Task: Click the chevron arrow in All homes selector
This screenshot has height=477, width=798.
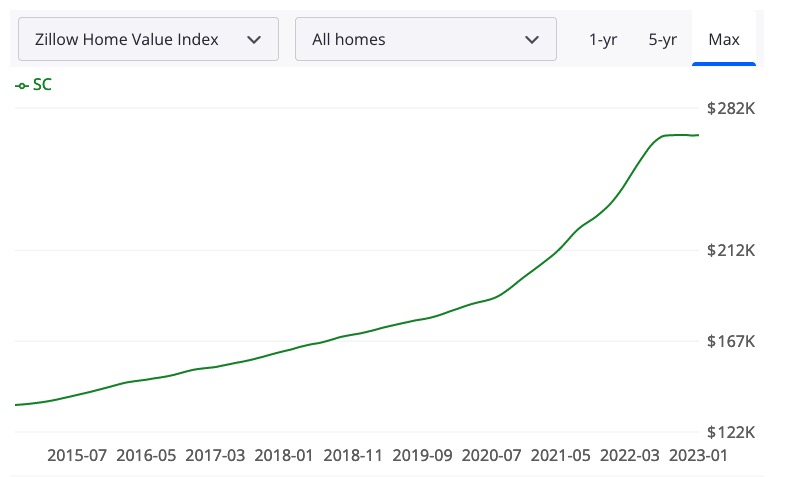Action: (x=533, y=40)
